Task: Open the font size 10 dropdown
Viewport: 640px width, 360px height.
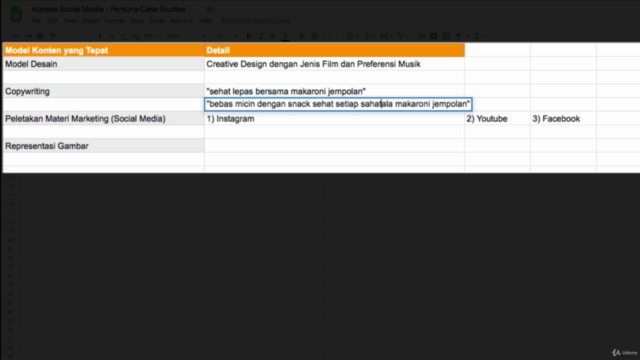Action: point(226,36)
